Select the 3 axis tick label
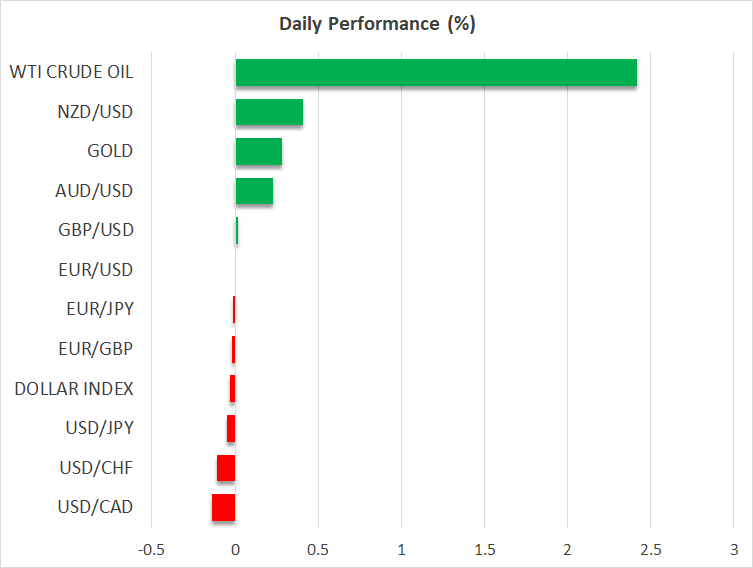The width and height of the screenshot is (753, 568). 733,550
